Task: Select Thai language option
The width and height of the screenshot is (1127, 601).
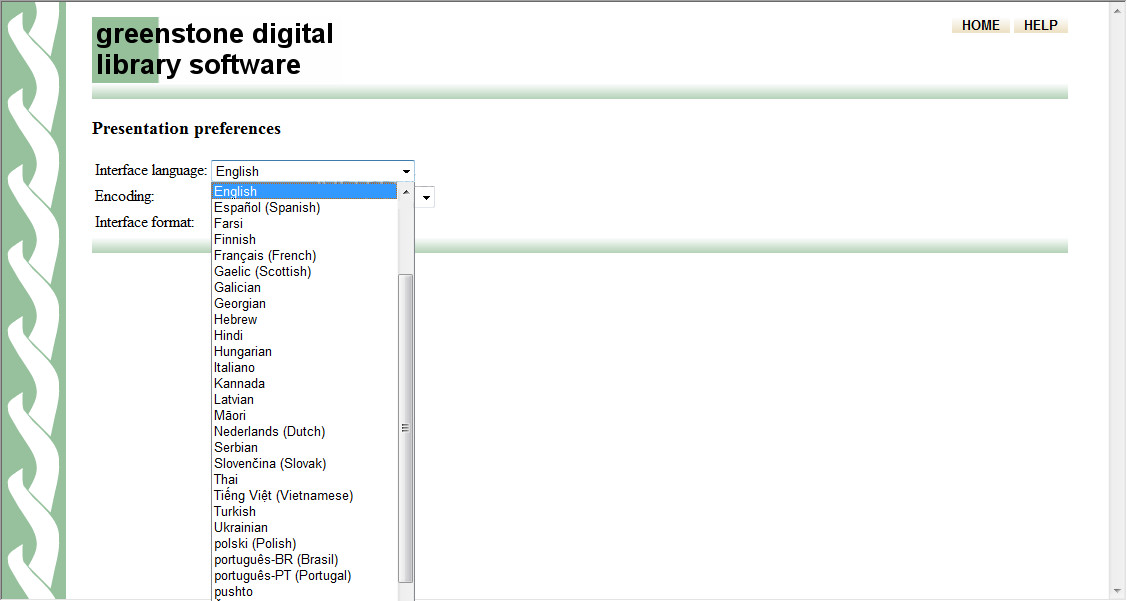Action: [x=305, y=479]
